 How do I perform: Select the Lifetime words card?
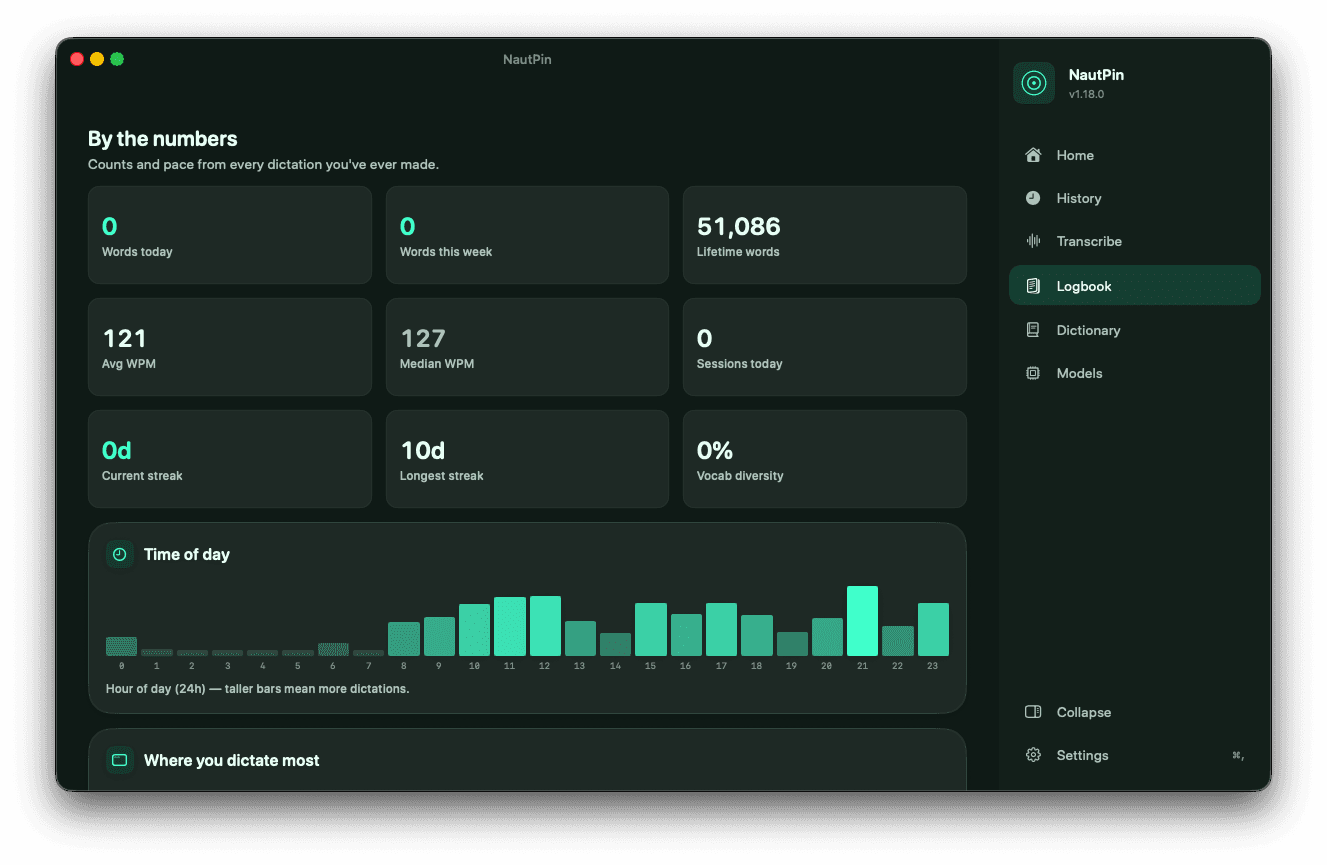825,235
